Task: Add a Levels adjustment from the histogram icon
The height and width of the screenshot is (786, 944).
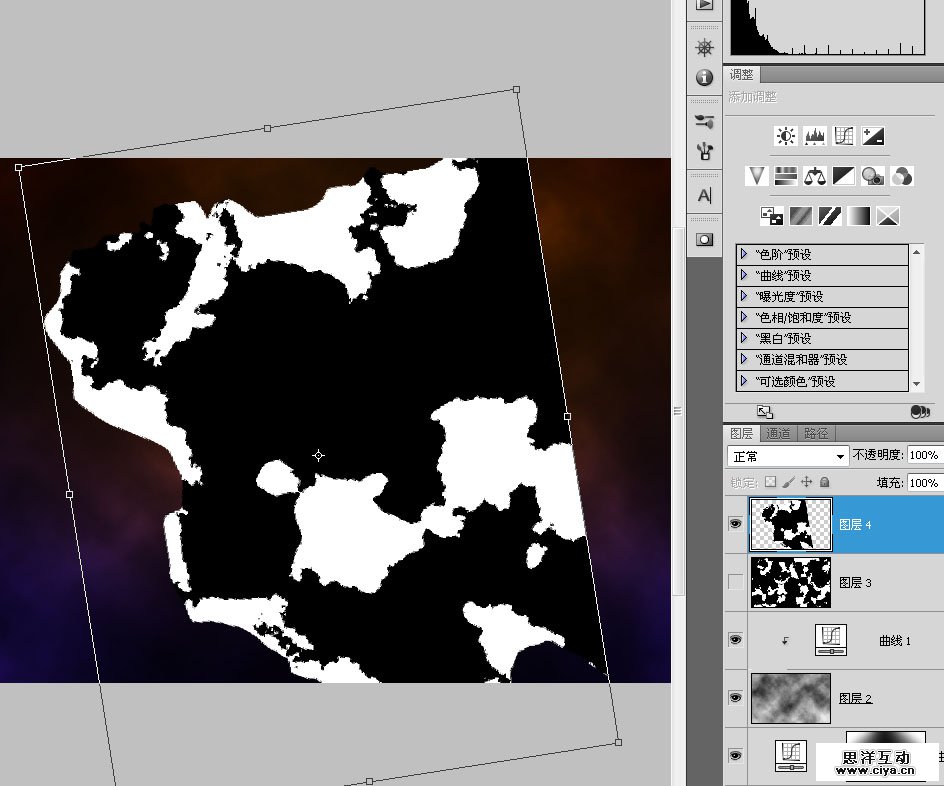Action: (x=815, y=136)
